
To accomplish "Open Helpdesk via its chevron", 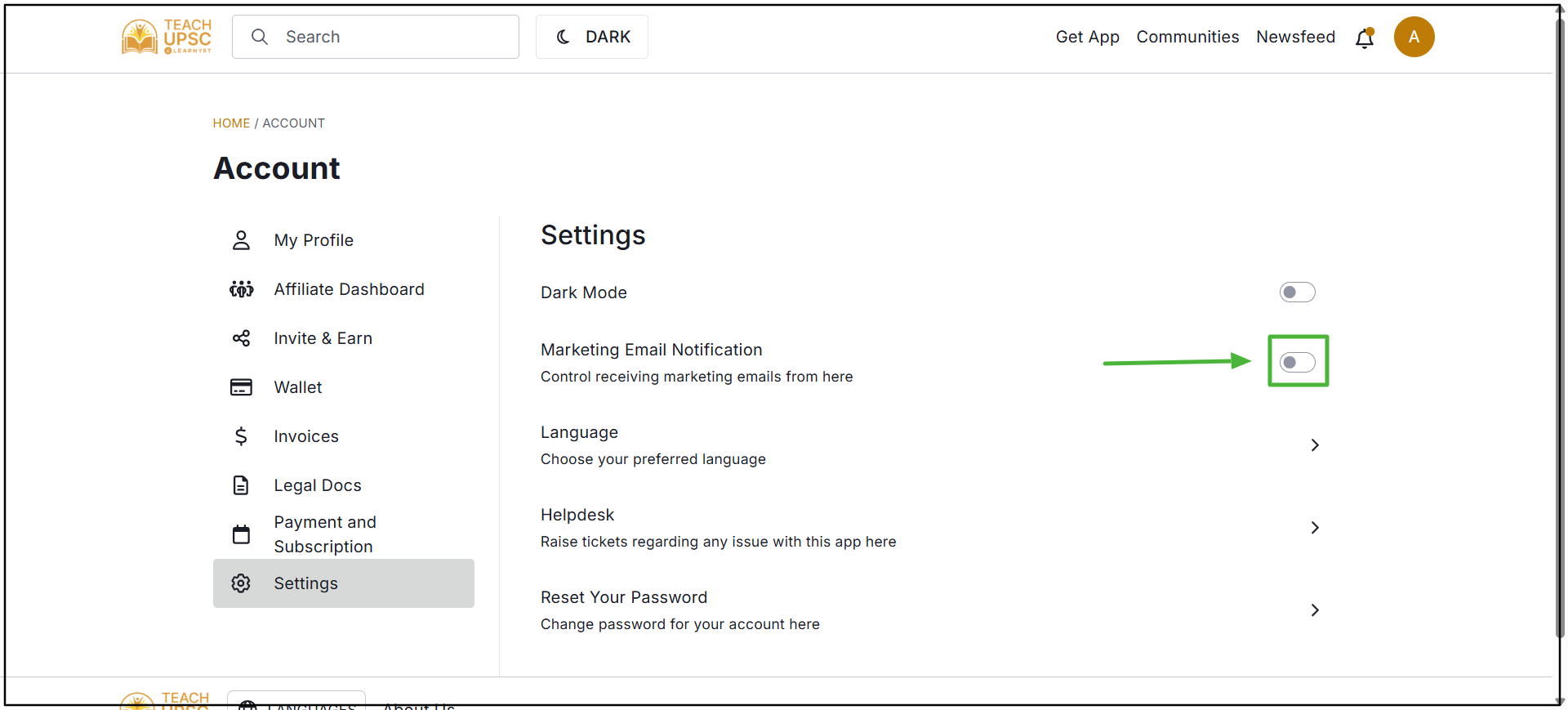I will coord(1315,528).
